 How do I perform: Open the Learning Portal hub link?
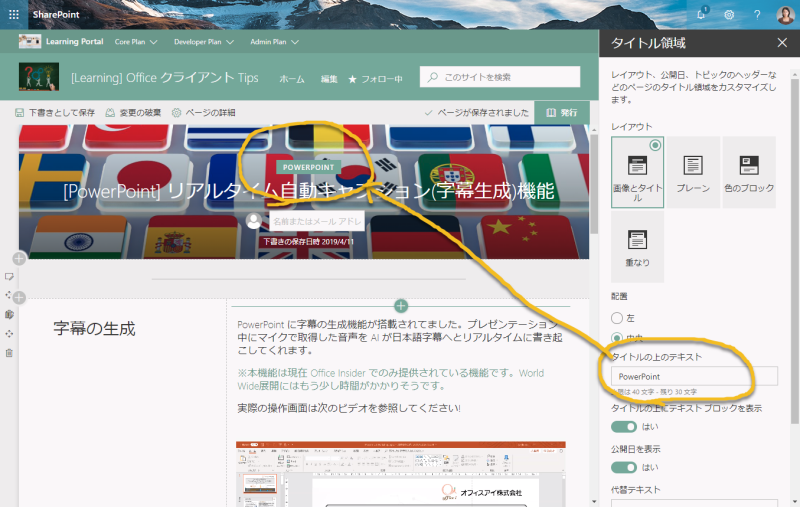pyautogui.click(x=74, y=42)
